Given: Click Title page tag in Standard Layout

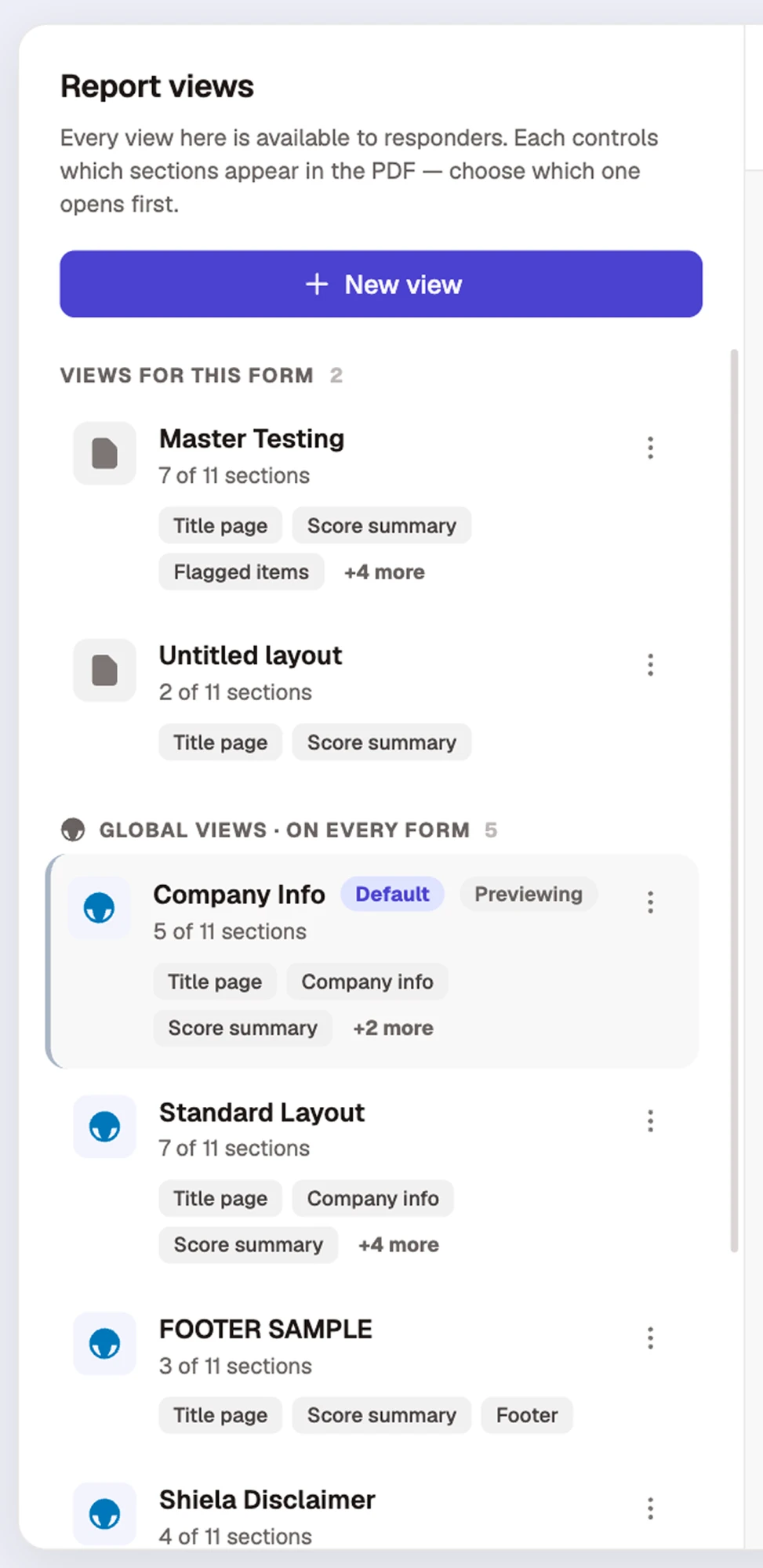Looking at the screenshot, I should click(x=220, y=1199).
